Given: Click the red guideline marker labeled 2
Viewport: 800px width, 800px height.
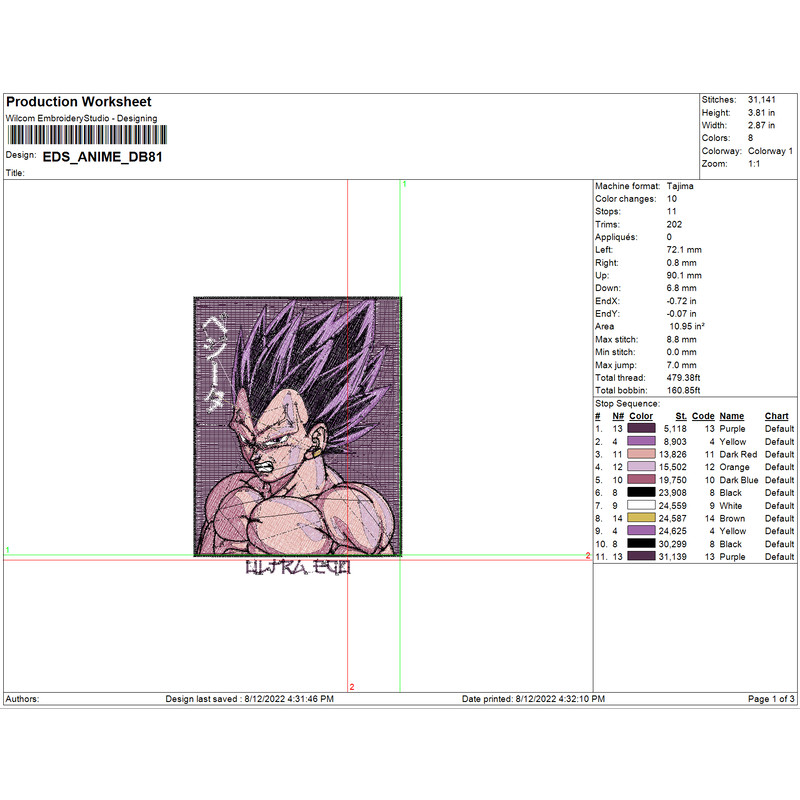Looking at the screenshot, I should pyautogui.click(x=351, y=687).
